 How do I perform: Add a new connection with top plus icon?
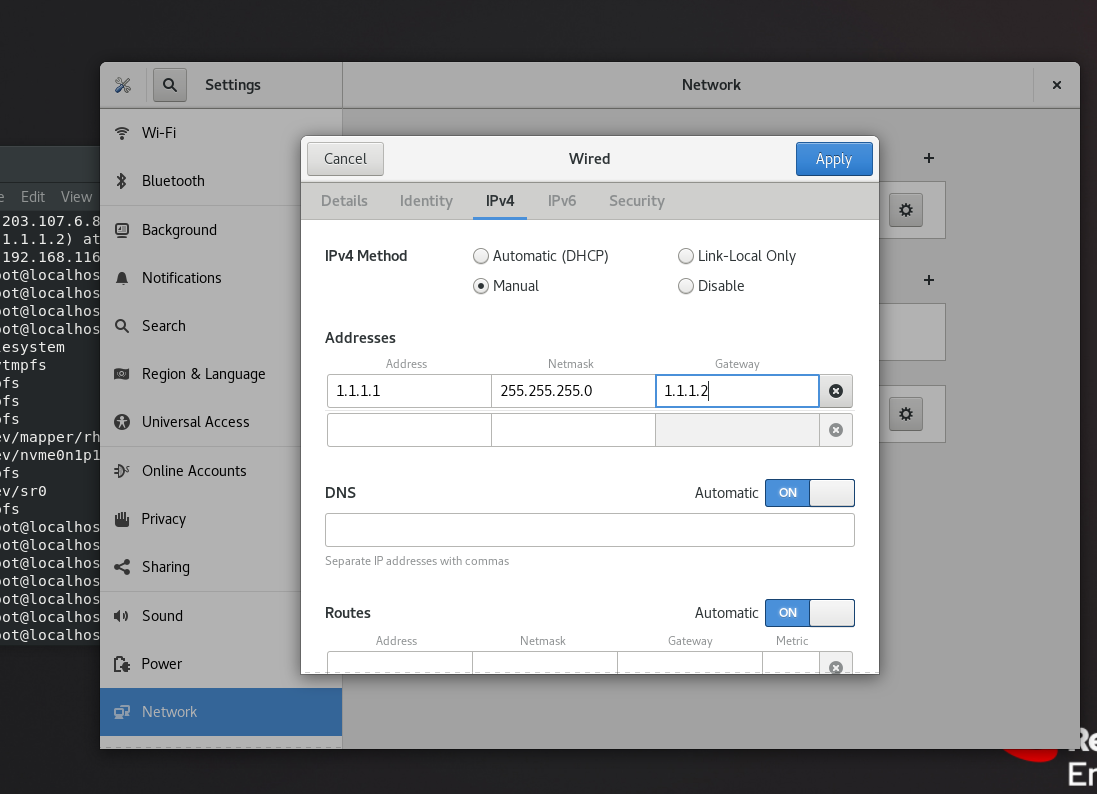[928, 158]
